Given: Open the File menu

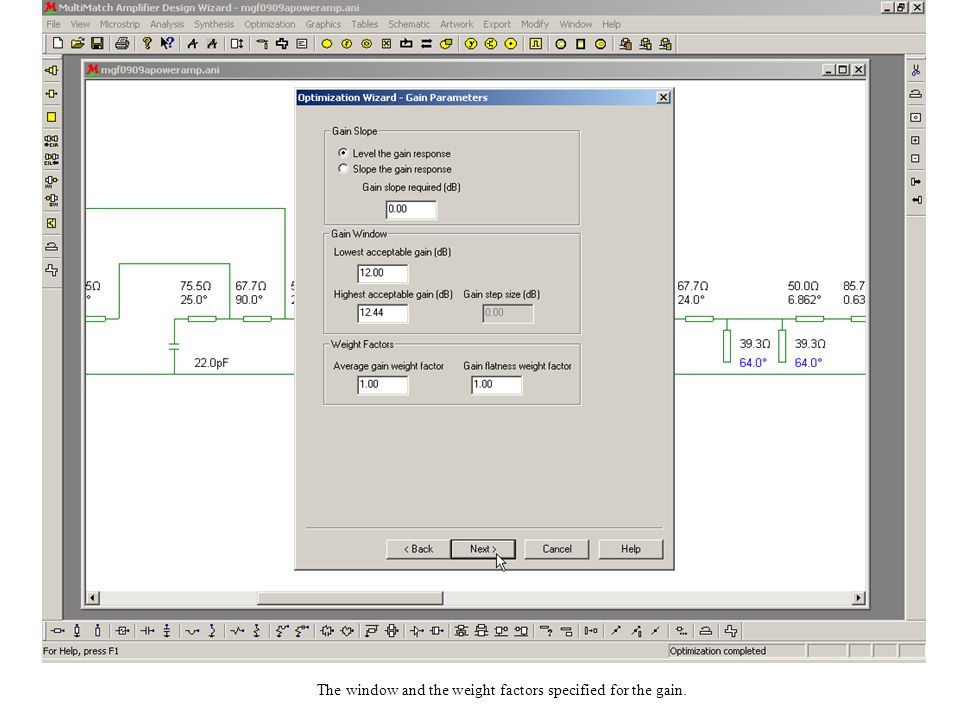Looking at the screenshot, I should (53, 24).
